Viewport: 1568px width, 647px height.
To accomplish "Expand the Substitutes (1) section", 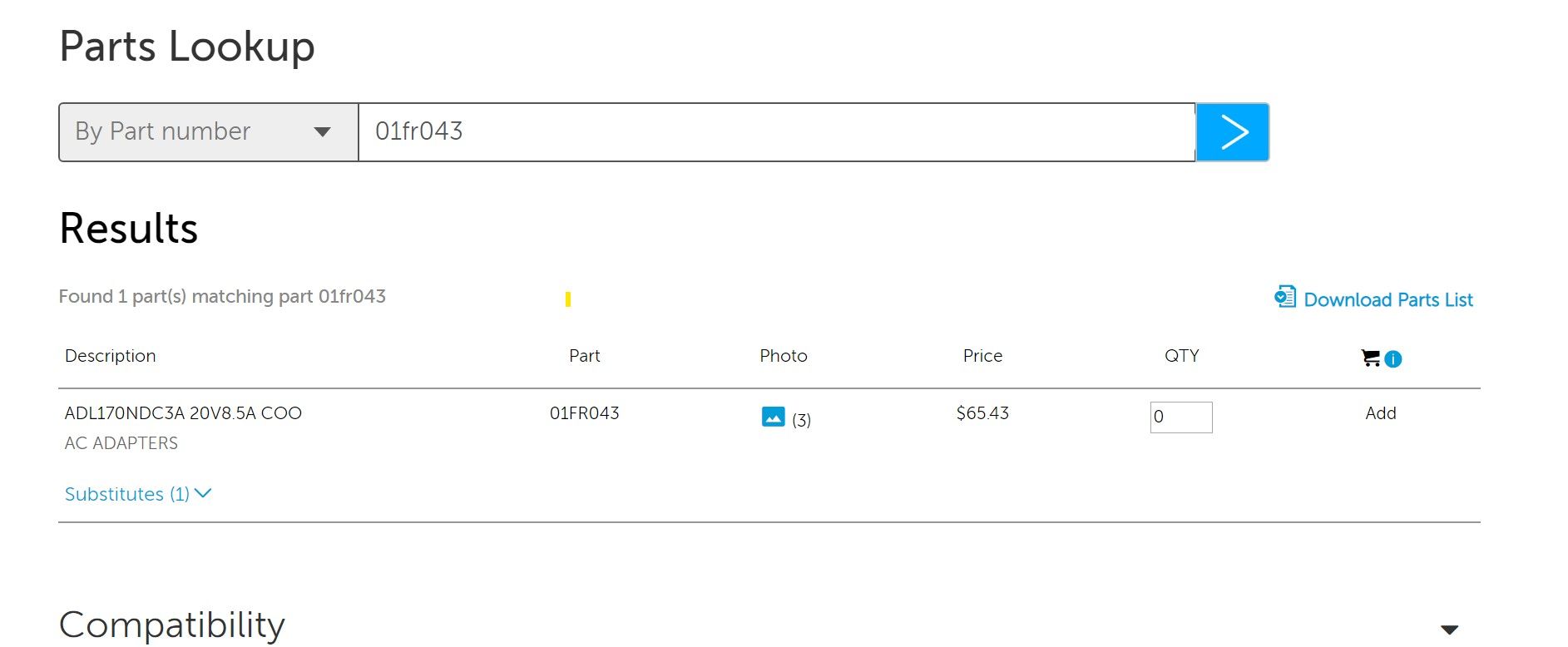I will [x=138, y=494].
